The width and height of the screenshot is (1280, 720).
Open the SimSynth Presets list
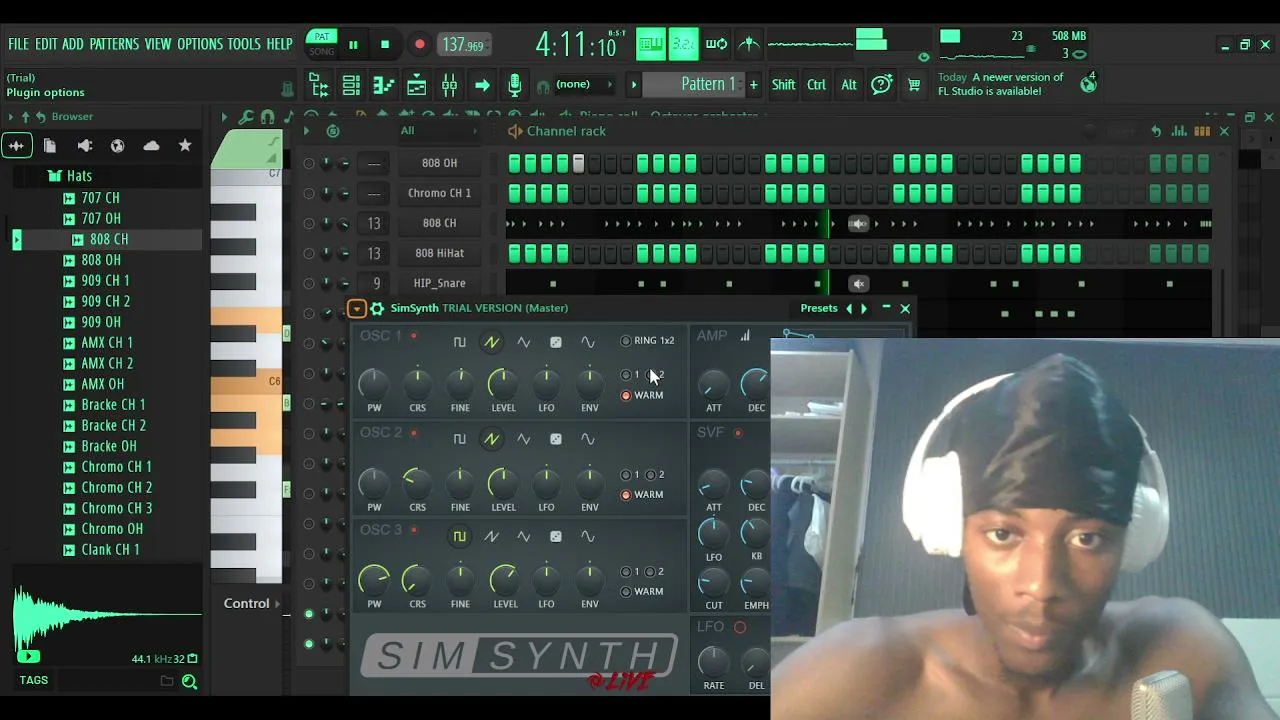pos(819,308)
